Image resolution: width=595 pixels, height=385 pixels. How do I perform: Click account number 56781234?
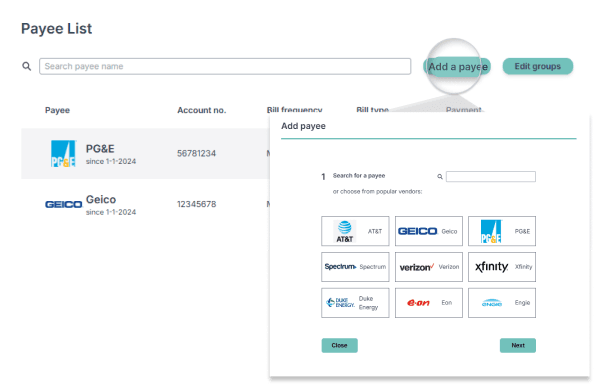(196, 154)
